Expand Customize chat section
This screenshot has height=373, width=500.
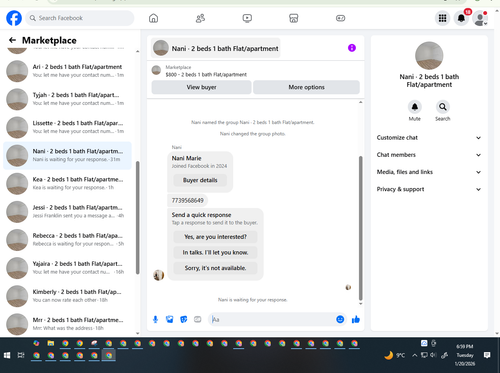click(x=429, y=138)
